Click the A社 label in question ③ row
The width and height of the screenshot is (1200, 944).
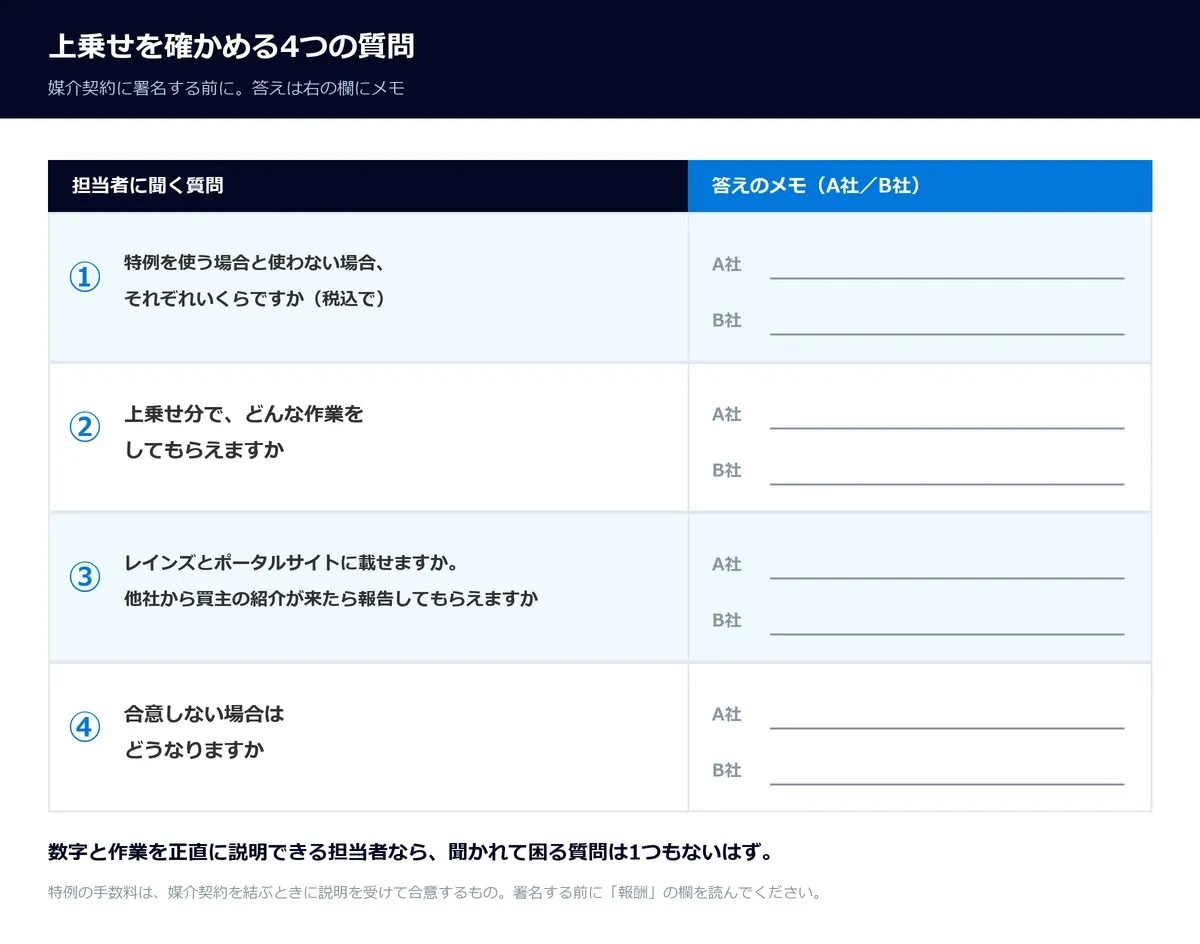click(x=727, y=564)
